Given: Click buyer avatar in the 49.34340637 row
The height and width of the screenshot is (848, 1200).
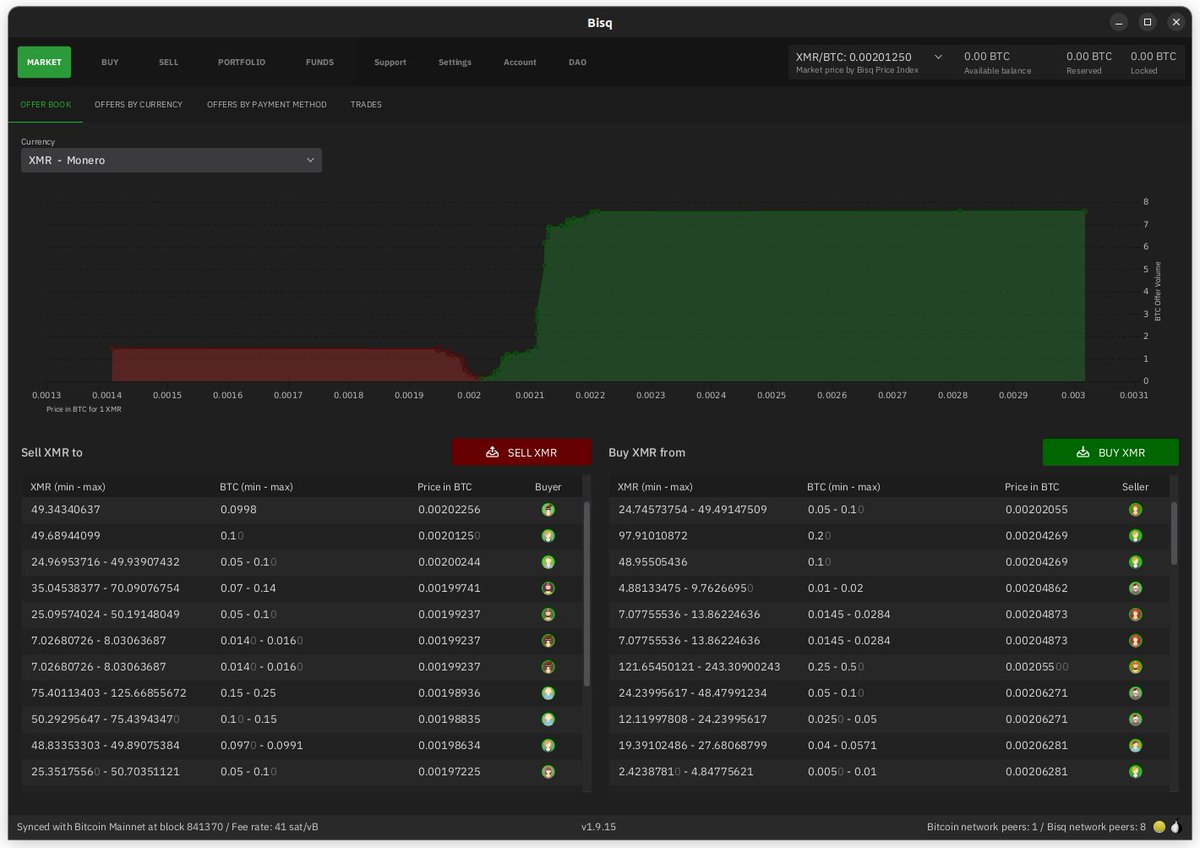Looking at the screenshot, I should pos(548,510).
